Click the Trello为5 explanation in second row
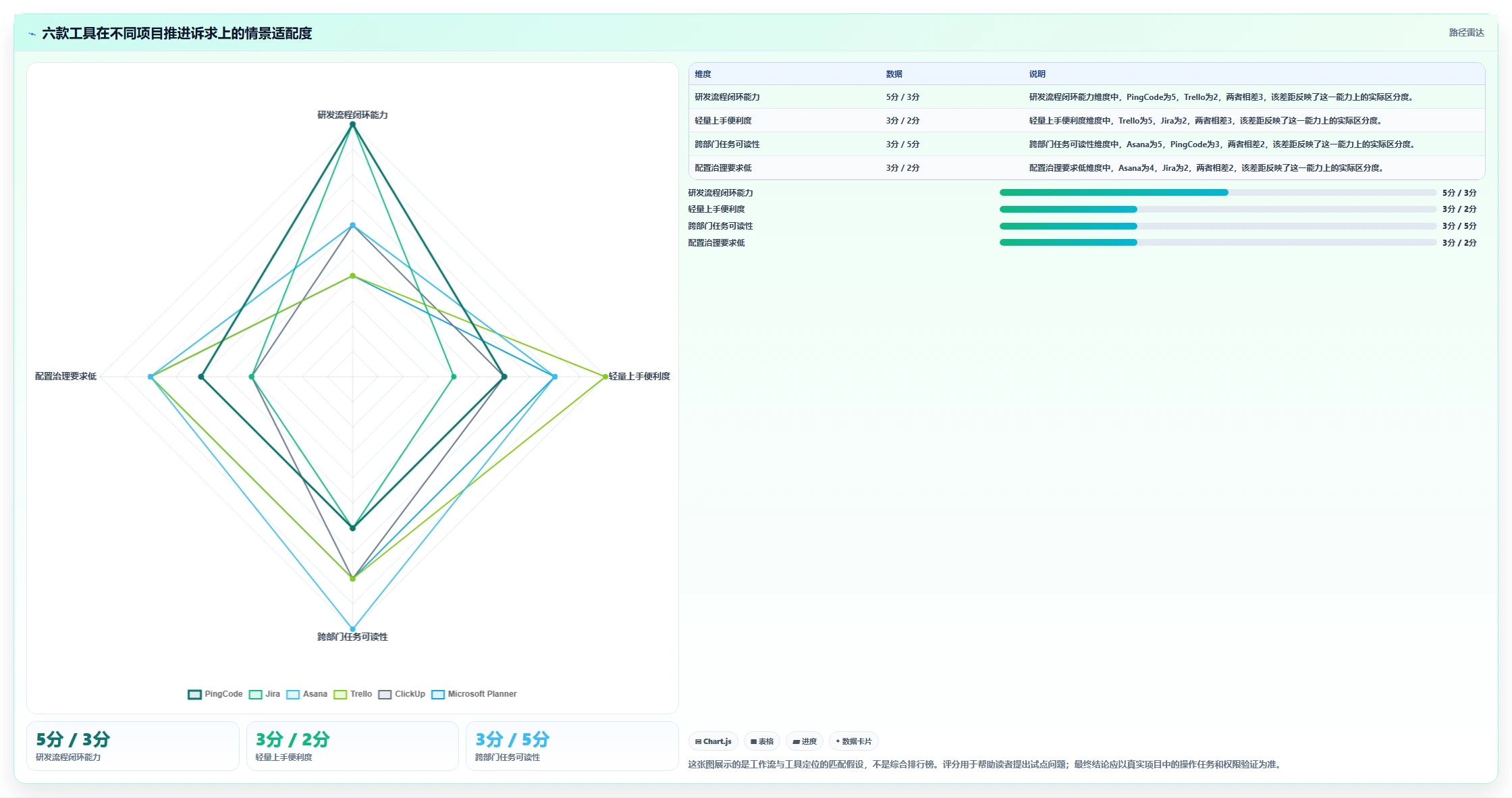 1206,121
